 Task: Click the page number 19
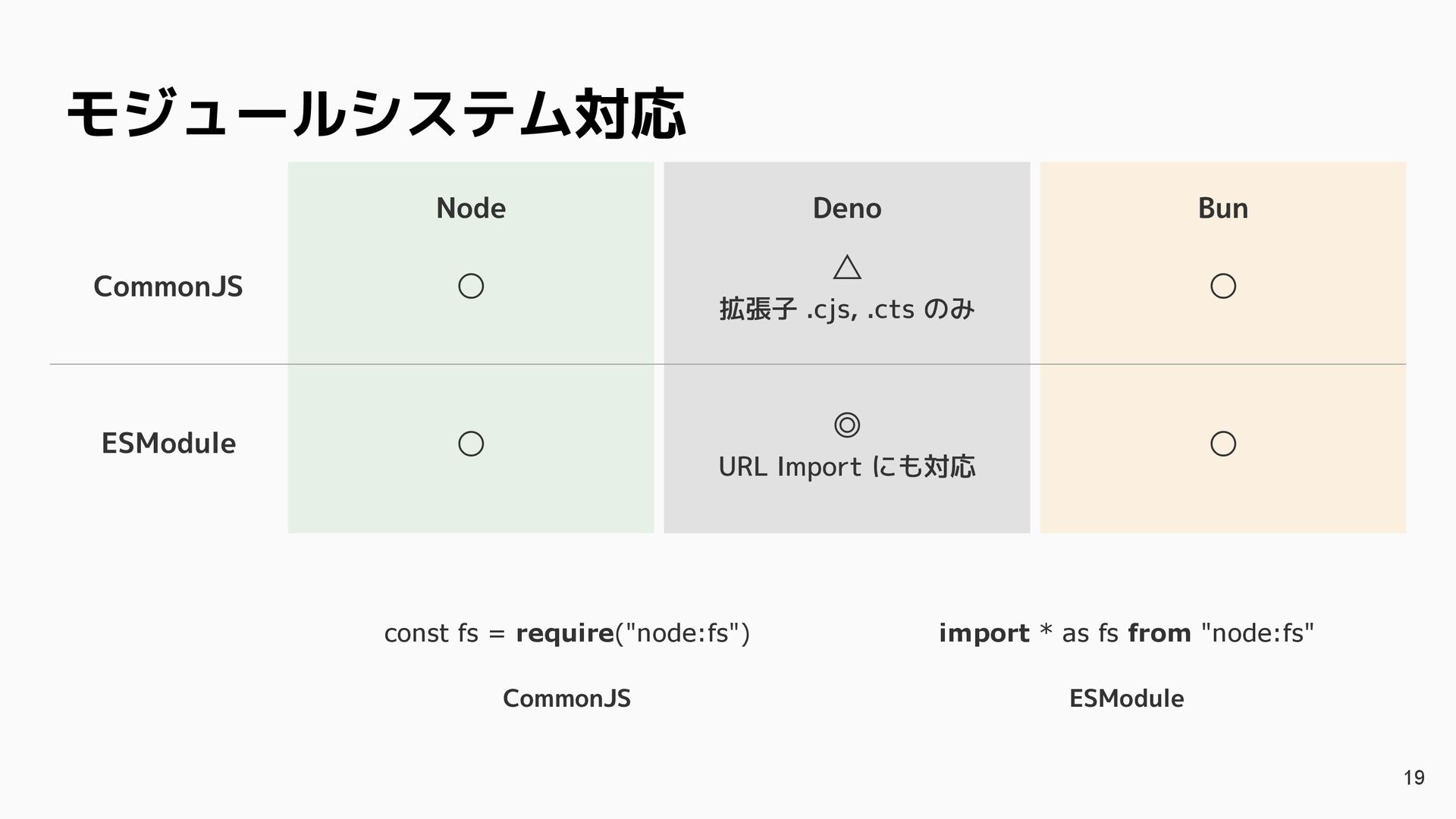(x=1414, y=778)
